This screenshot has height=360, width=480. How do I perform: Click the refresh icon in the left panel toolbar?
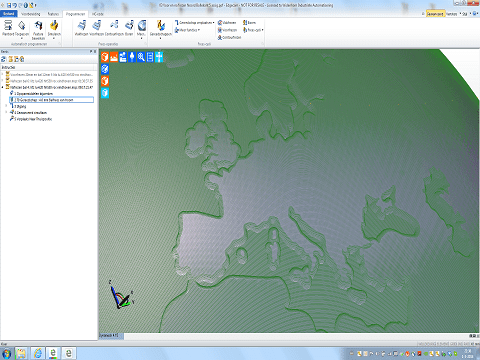(x=4, y=59)
